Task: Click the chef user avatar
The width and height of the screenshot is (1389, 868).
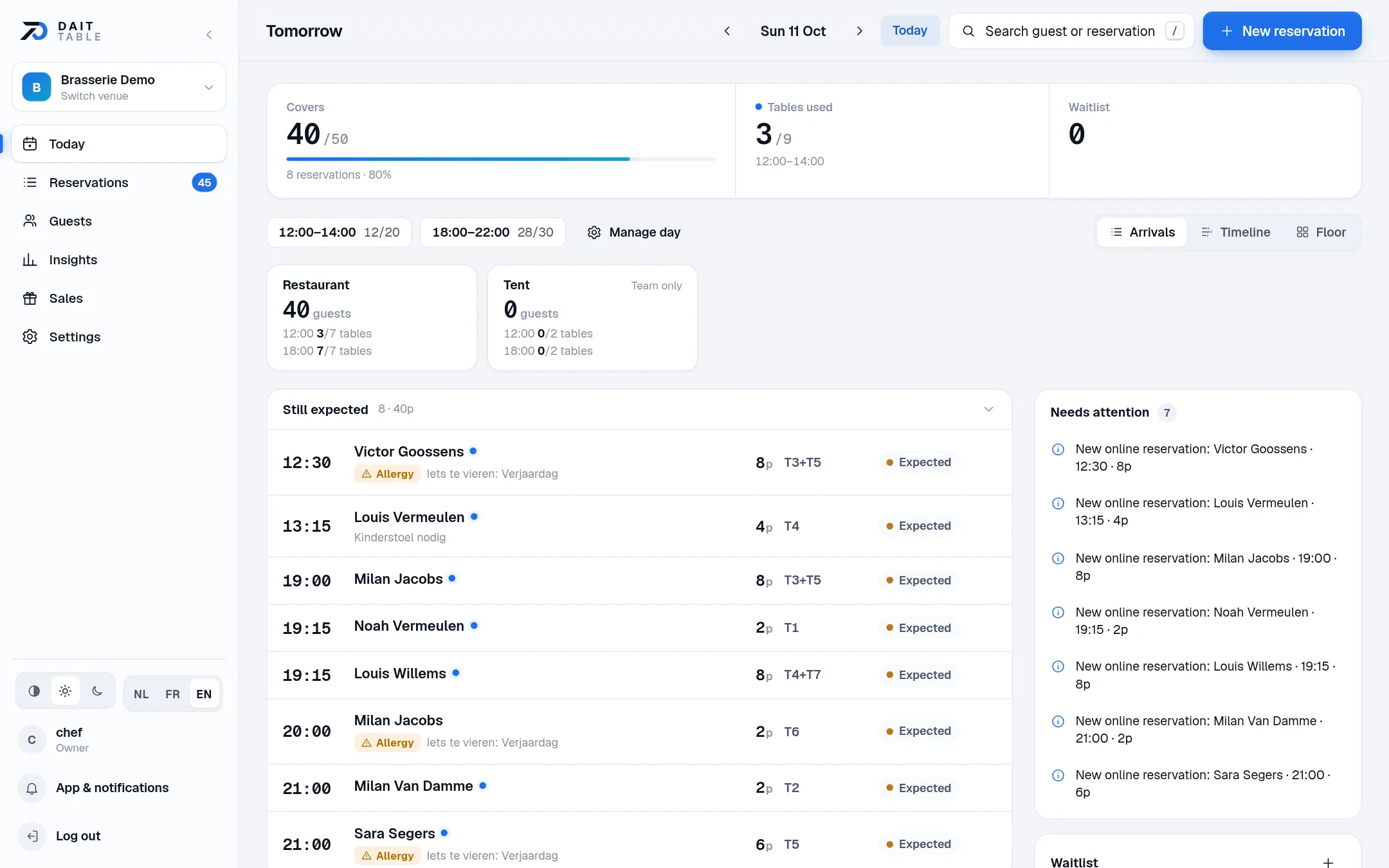Action: pos(32,740)
